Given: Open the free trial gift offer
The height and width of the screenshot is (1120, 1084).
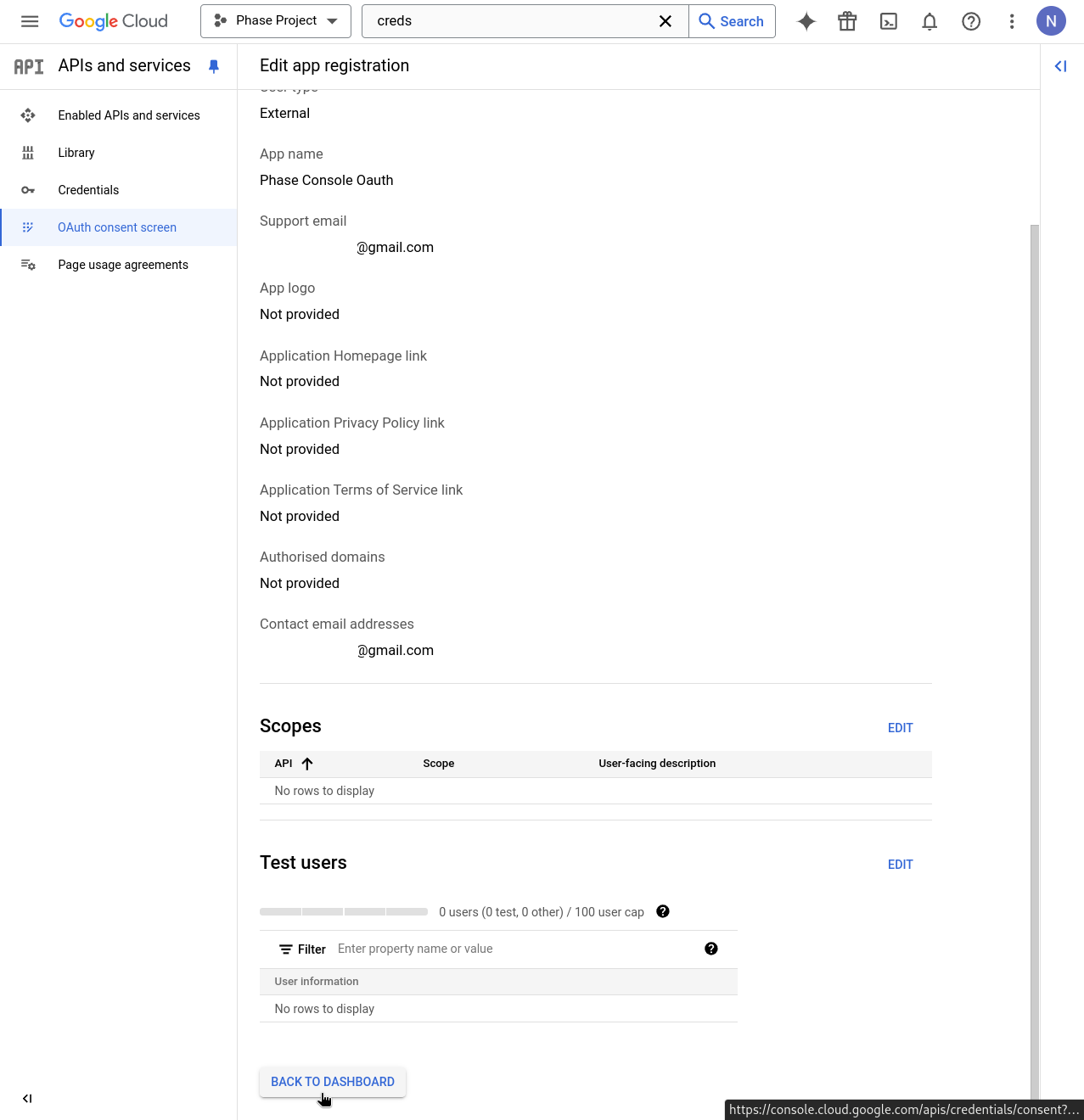Looking at the screenshot, I should point(846,21).
